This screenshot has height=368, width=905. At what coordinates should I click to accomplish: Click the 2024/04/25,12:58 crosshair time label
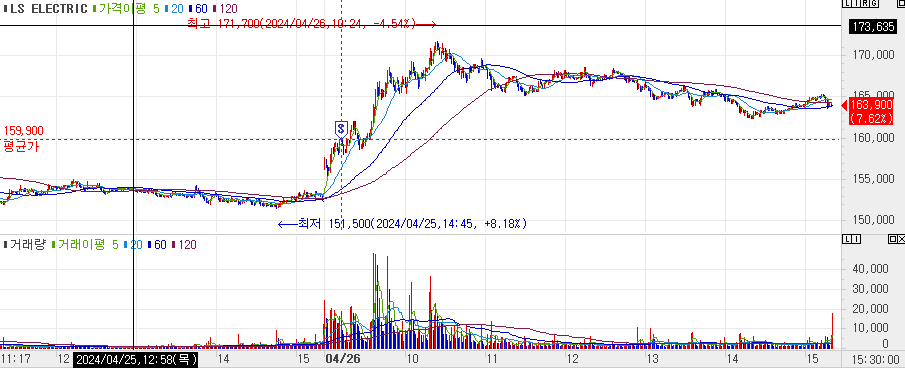136,359
